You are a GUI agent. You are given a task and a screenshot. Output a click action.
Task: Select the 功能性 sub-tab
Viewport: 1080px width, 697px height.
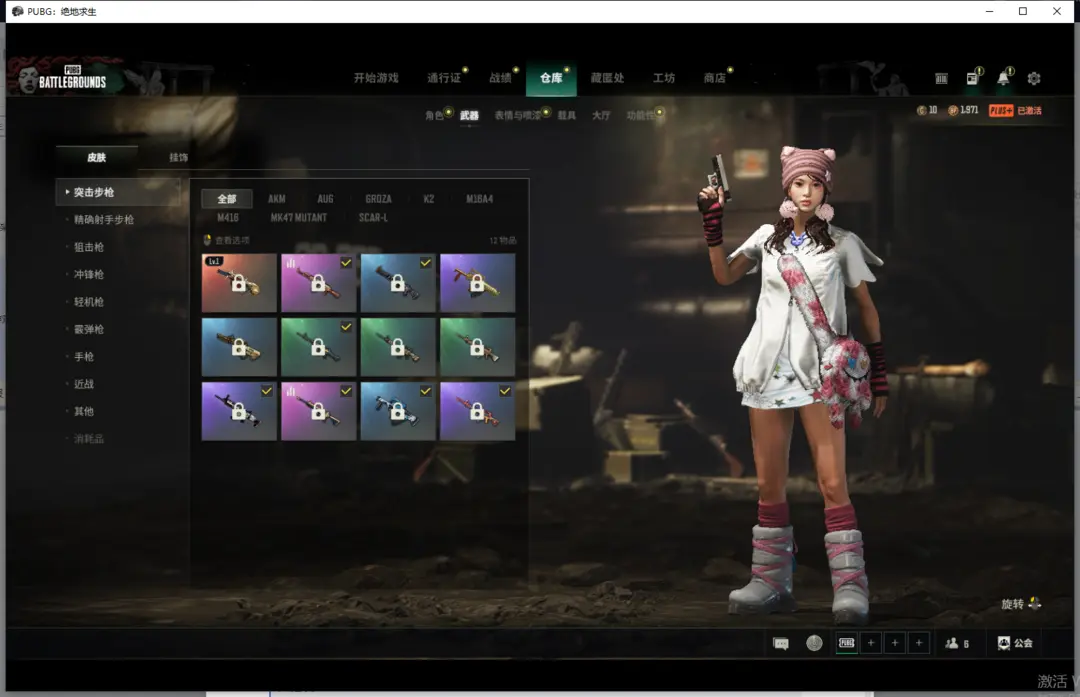641,115
